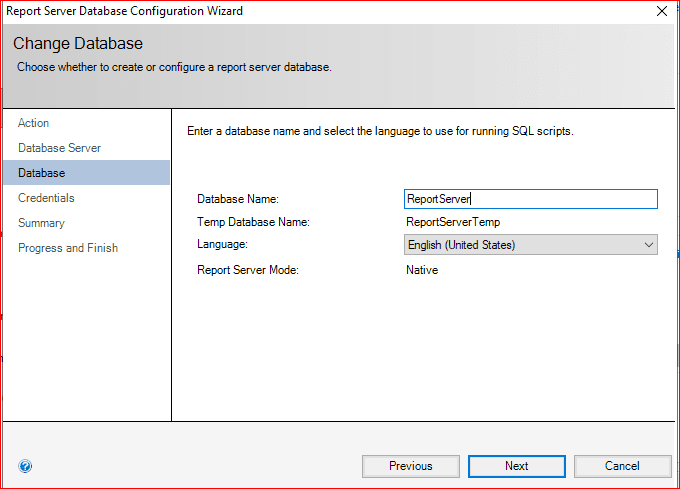Click the blue help question mark icon
The height and width of the screenshot is (489, 680).
click(x=25, y=466)
